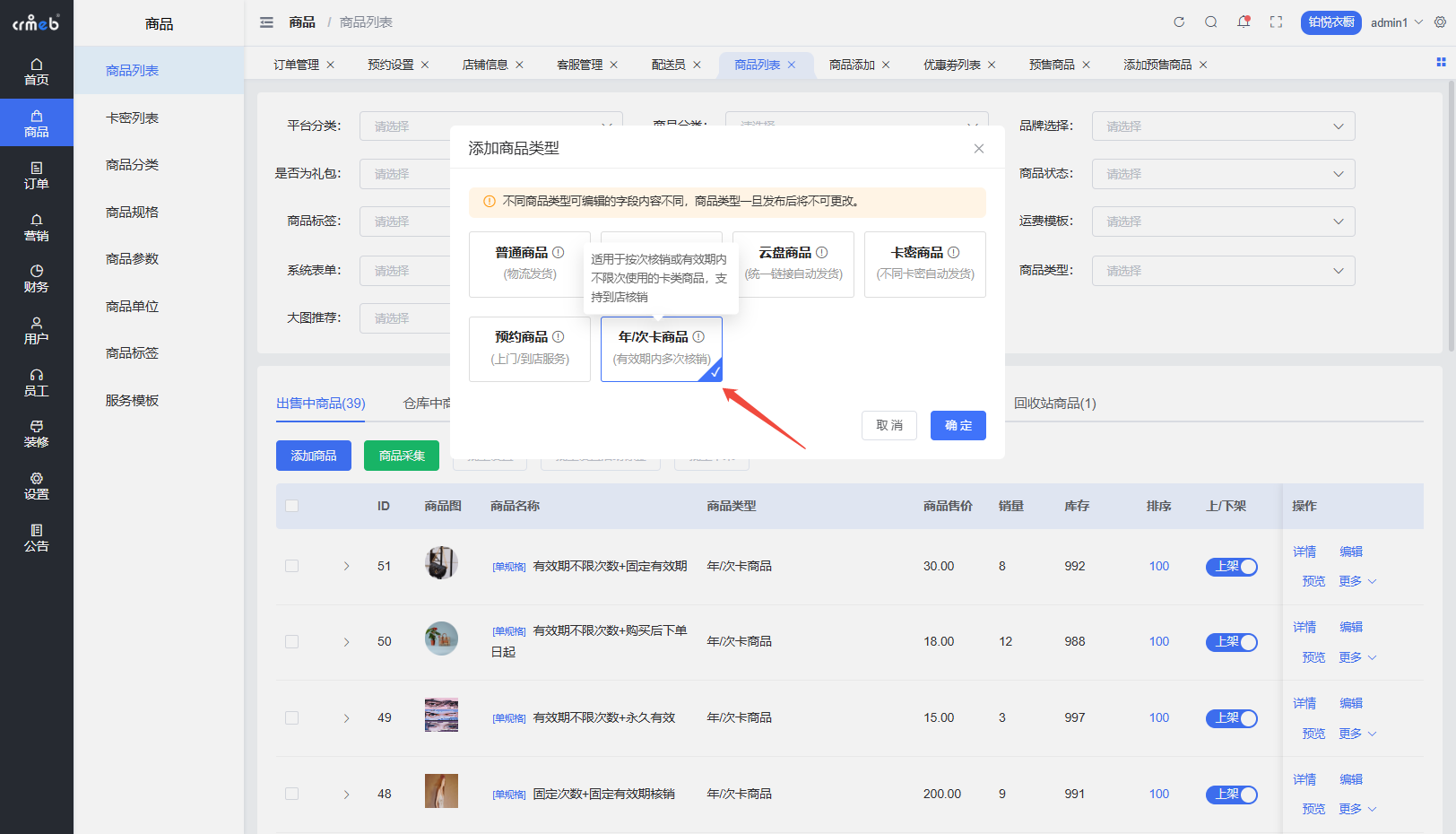Open the notification bell icon
This screenshot has width=1456, height=834.
(x=1244, y=22)
